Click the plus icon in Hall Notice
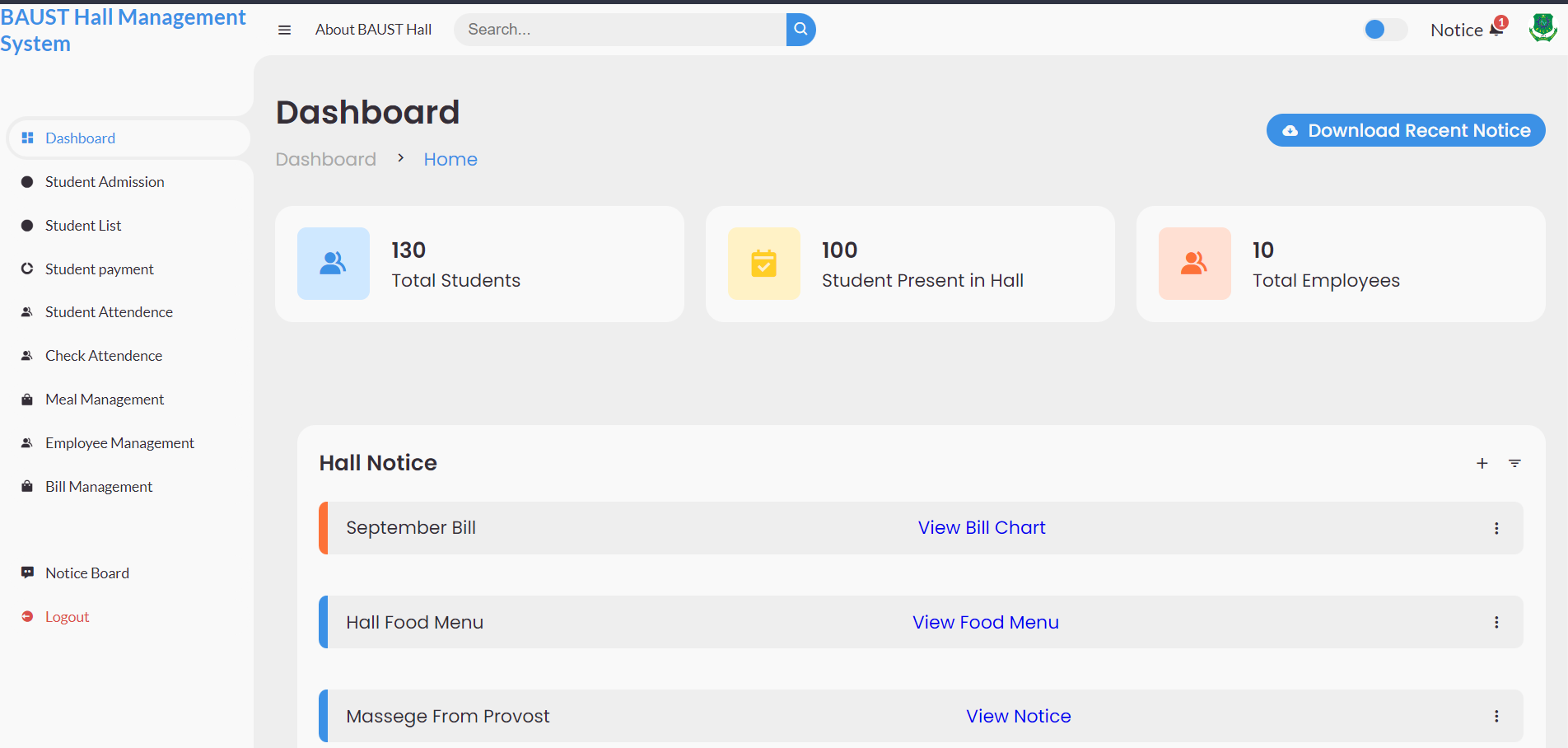Viewport: 1568px width, 748px height. click(x=1482, y=464)
